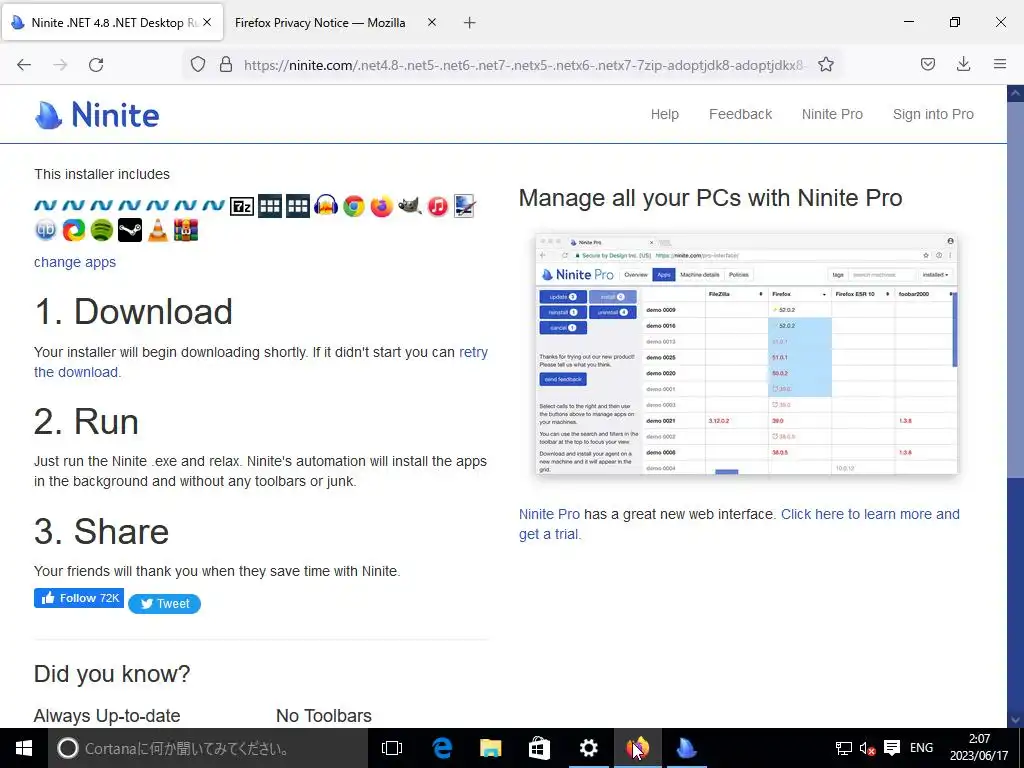The width and height of the screenshot is (1024, 768).
Task: Click the GIMP mascot icon
Action: [x=410, y=206]
